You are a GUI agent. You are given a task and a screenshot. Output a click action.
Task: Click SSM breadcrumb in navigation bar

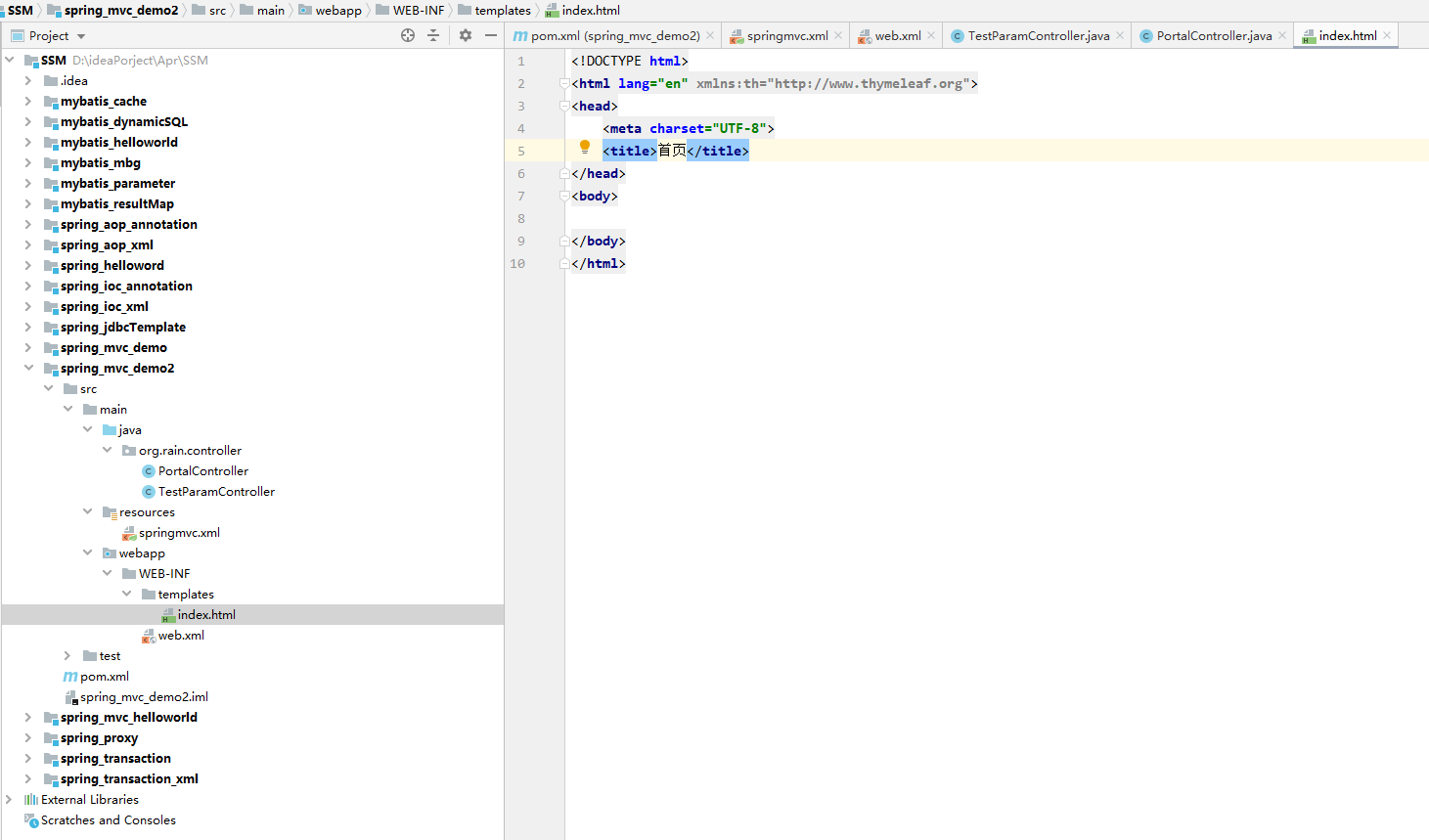click(x=21, y=10)
